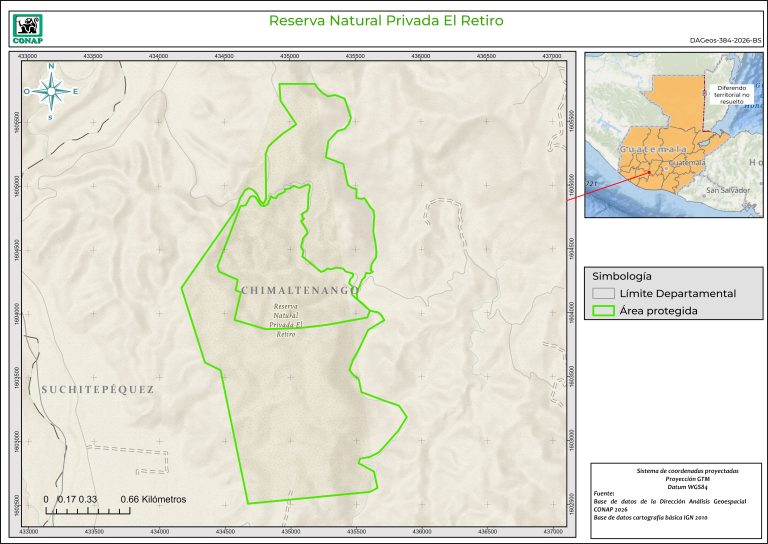The image size is (768, 544).
Task: Click the gray Límite Departamental legend swatch
Action: 603,293
